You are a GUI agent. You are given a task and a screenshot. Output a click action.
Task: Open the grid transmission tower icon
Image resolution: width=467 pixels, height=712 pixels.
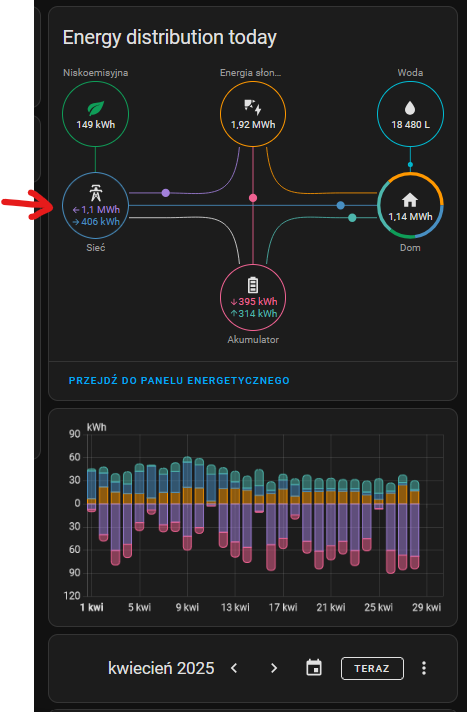coord(95,194)
